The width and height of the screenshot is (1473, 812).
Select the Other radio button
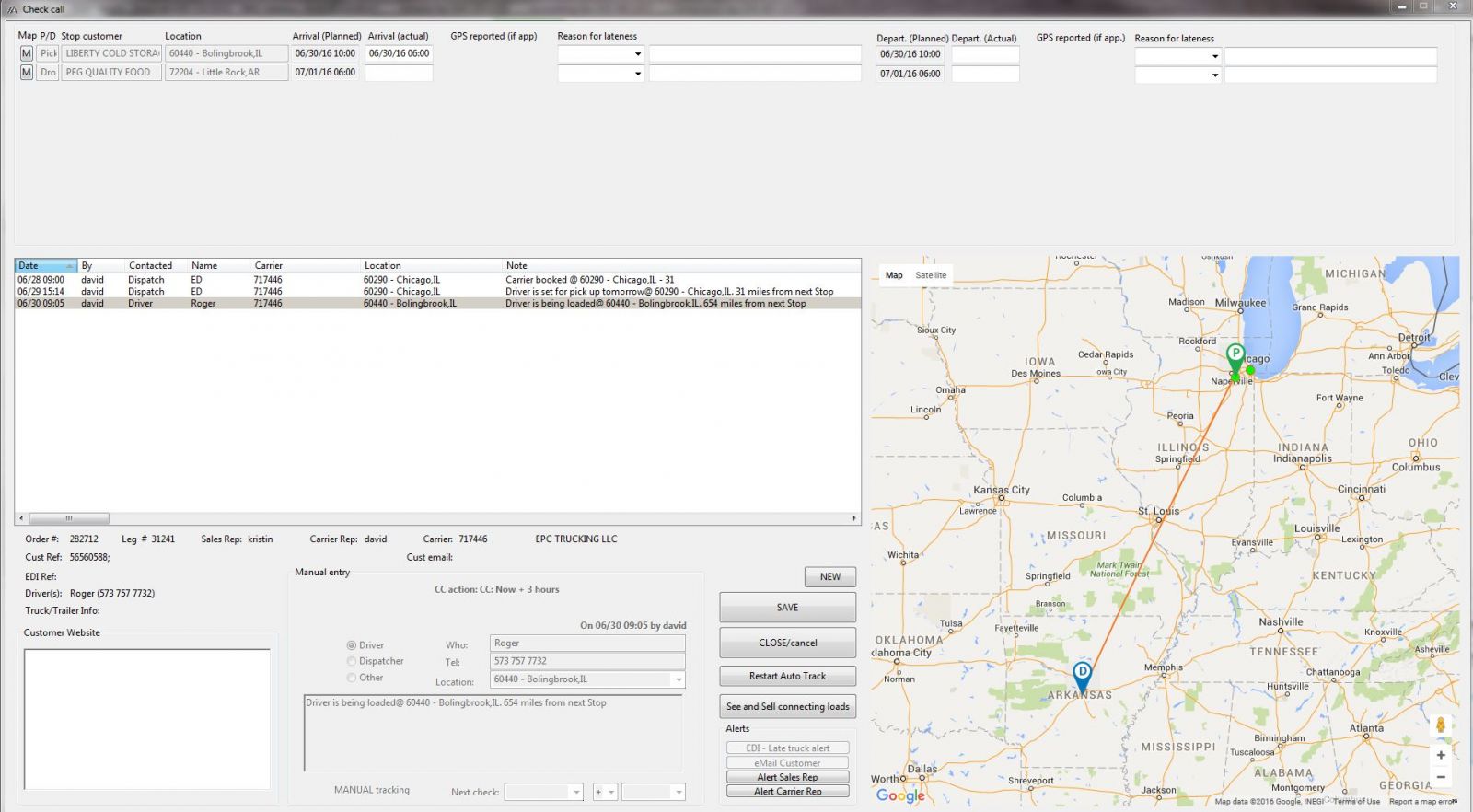(352, 678)
